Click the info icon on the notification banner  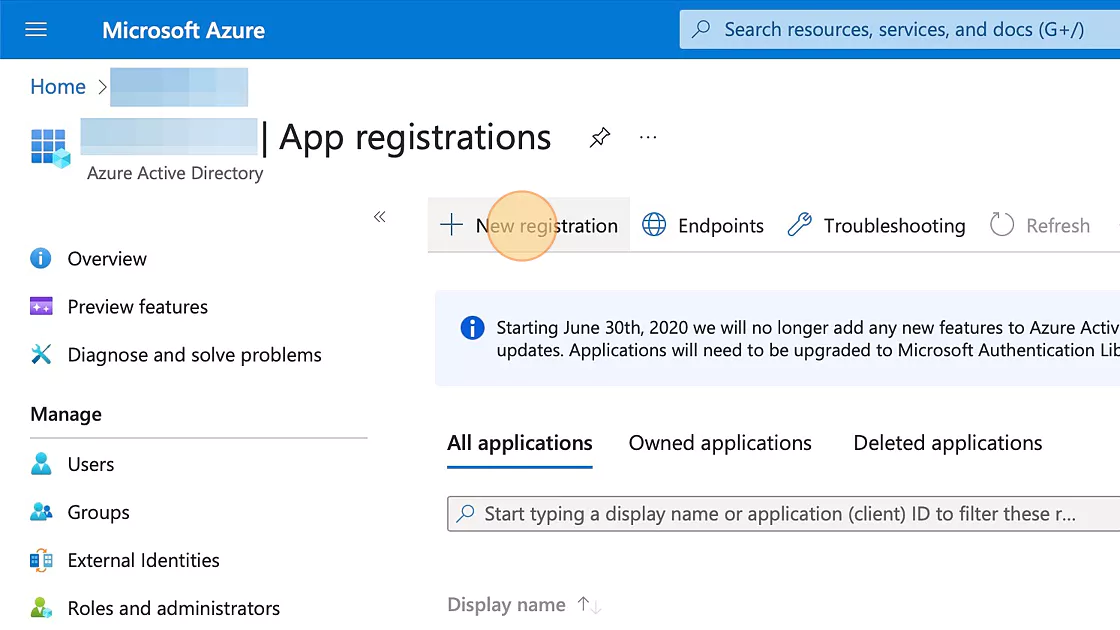pos(471,327)
